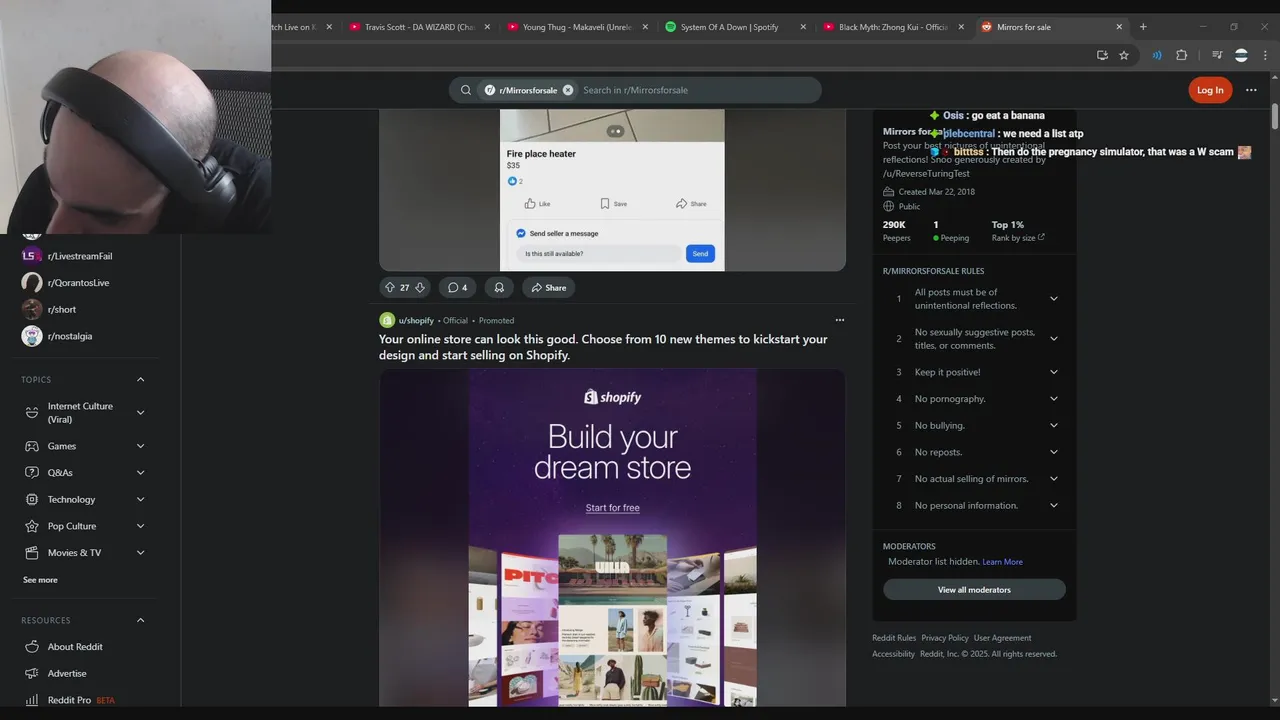Bookmark this page with the star icon
This screenshot has height=720, width=1280.
[1124, 55]
